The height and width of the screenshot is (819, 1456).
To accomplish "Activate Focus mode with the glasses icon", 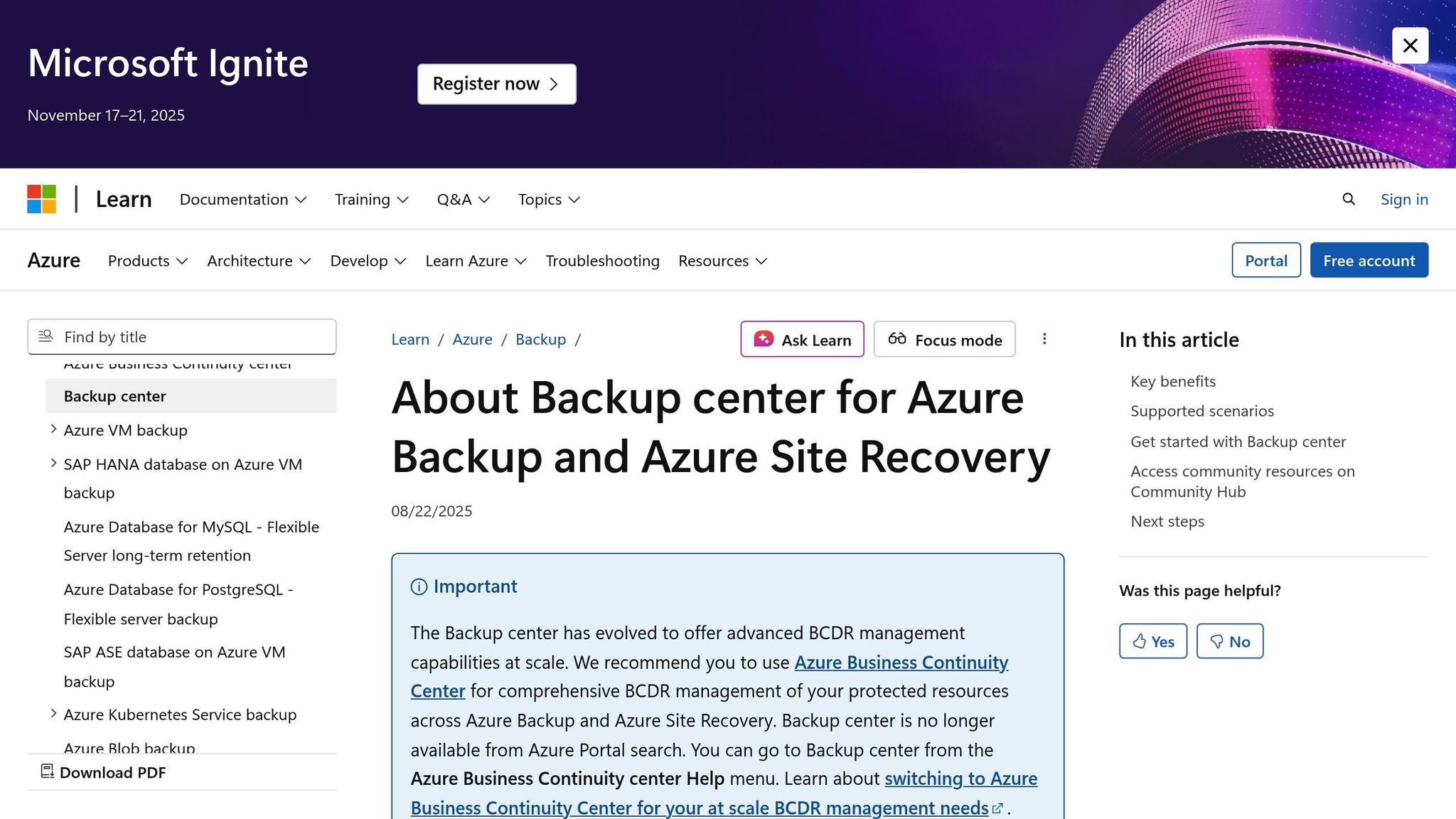I will coord(897,339).
